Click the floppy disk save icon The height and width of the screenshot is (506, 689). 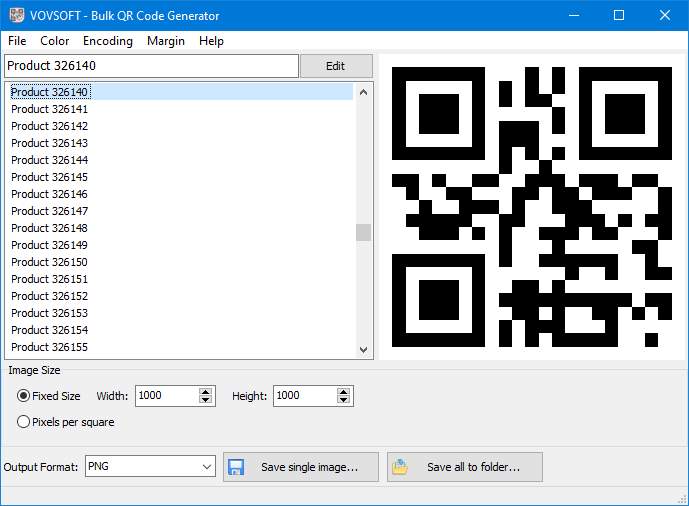[237, 467]
